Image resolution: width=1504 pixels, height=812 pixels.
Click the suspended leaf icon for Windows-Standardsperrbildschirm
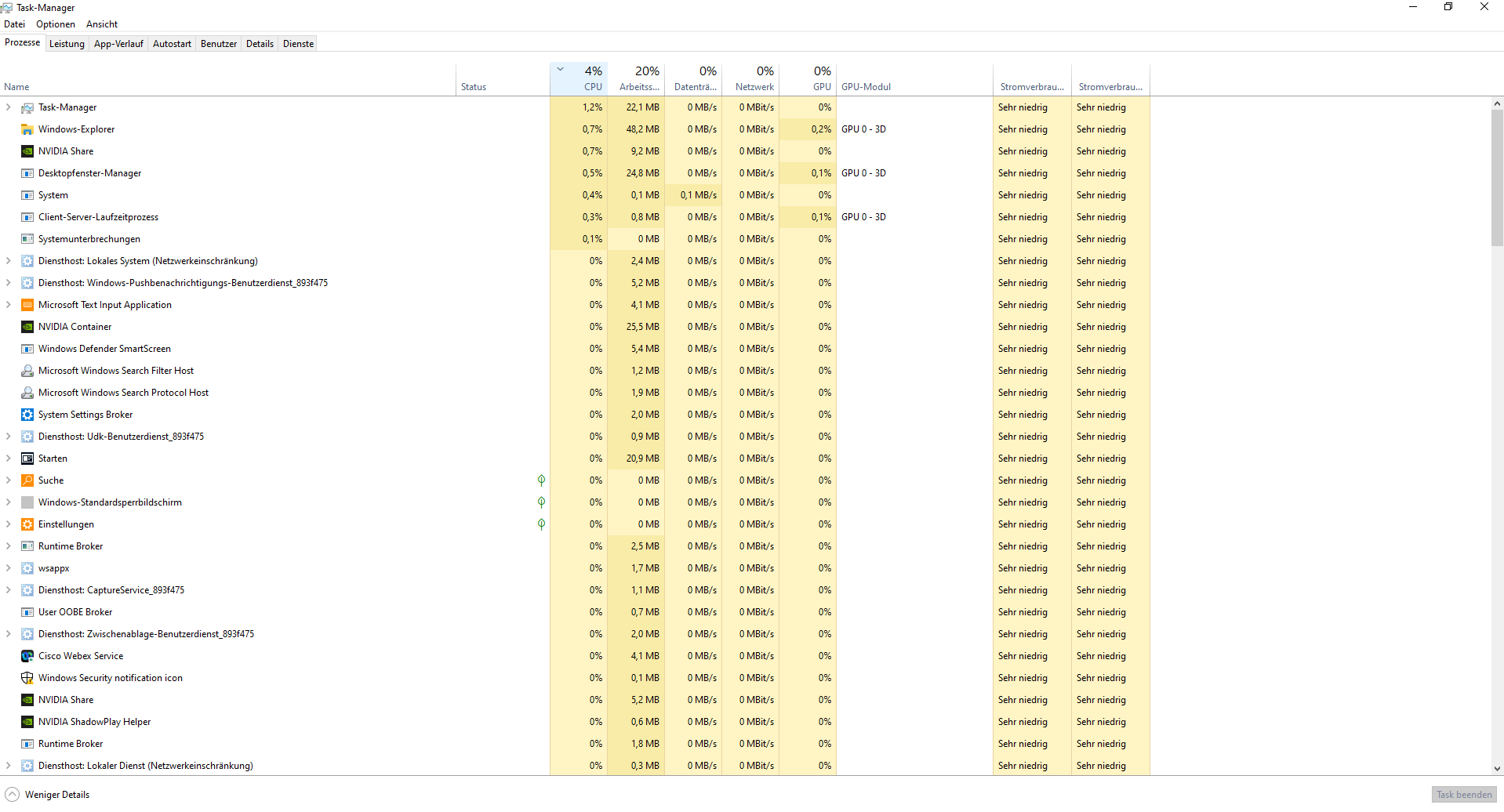(x=541, y=502)
